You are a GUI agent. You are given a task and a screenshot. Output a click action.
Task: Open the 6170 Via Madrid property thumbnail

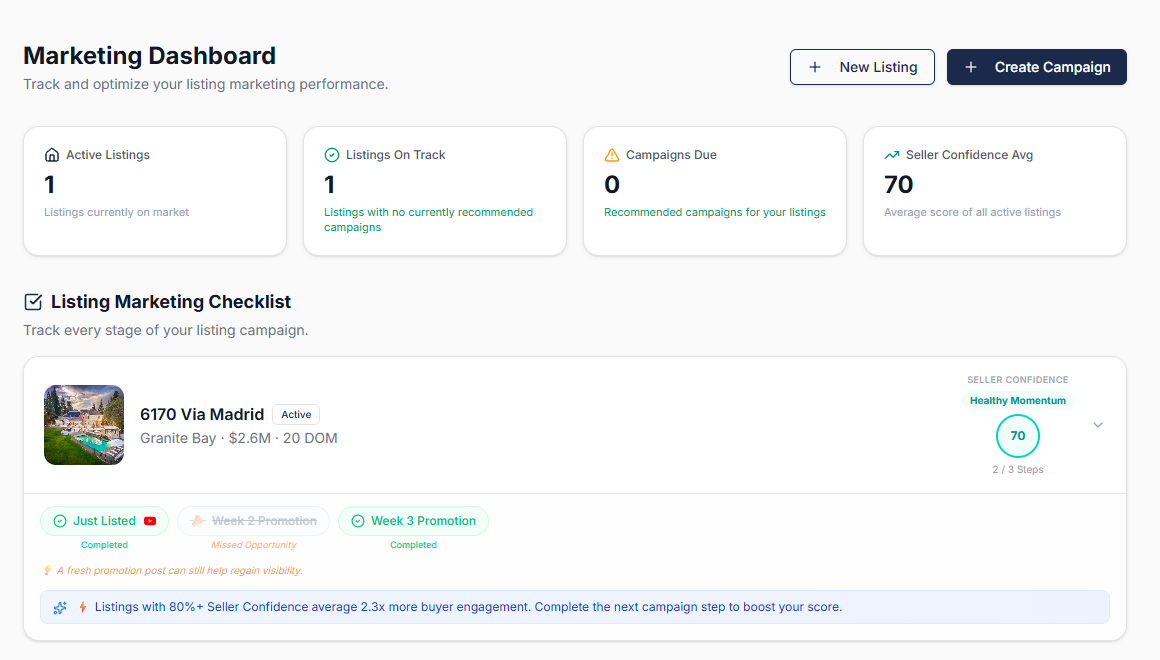point(84,425)
